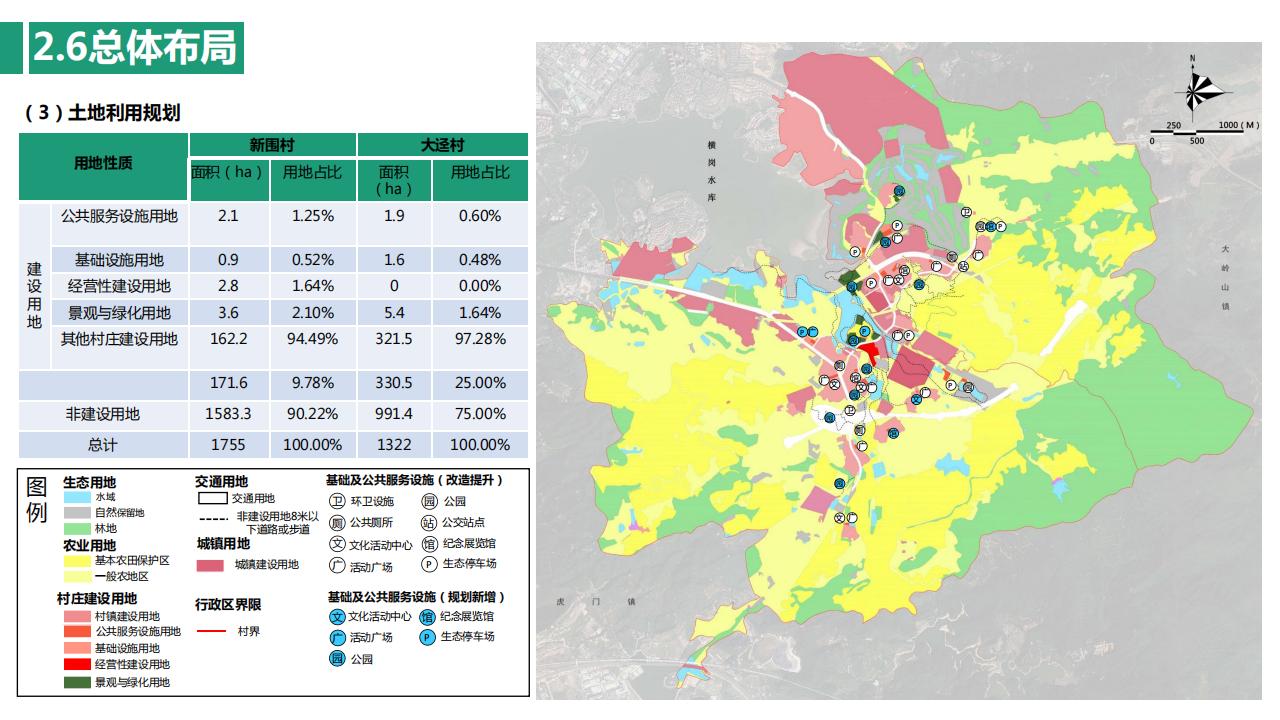The image size is (1280, 720).
Task: Pick the 林地 green swatch
Action: tap(76, 528)
